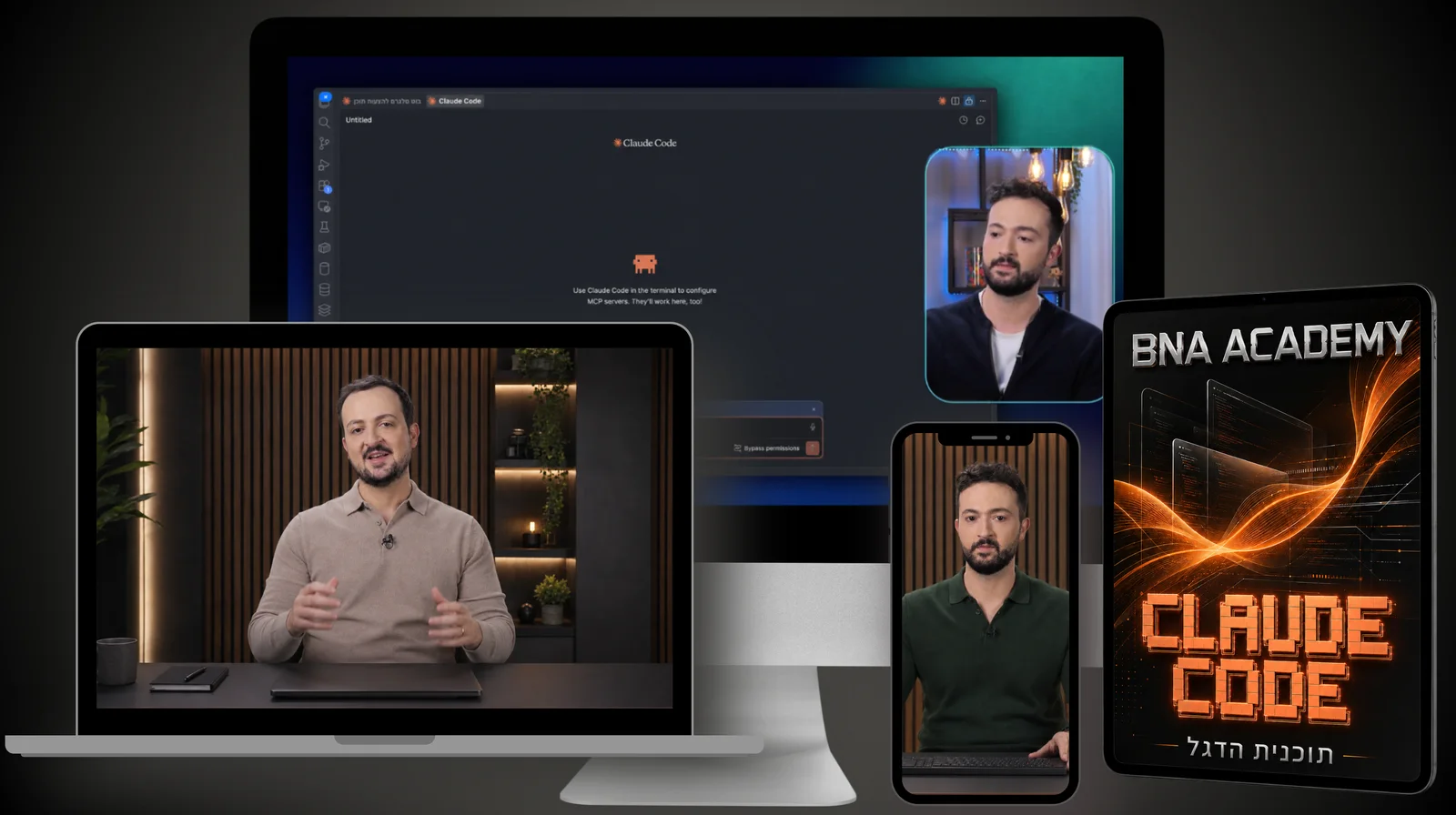Click the cube package icon in the activity bar

pos(324,247)
